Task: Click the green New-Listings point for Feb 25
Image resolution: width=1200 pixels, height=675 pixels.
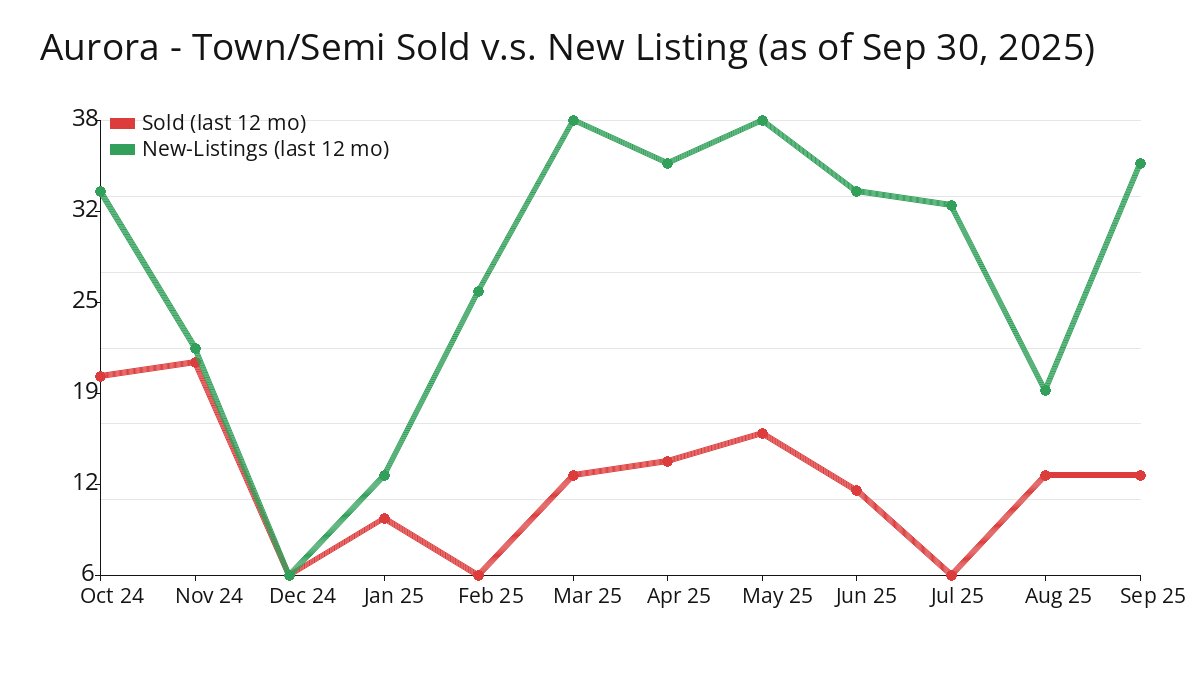Action: (x=478, y=291)
